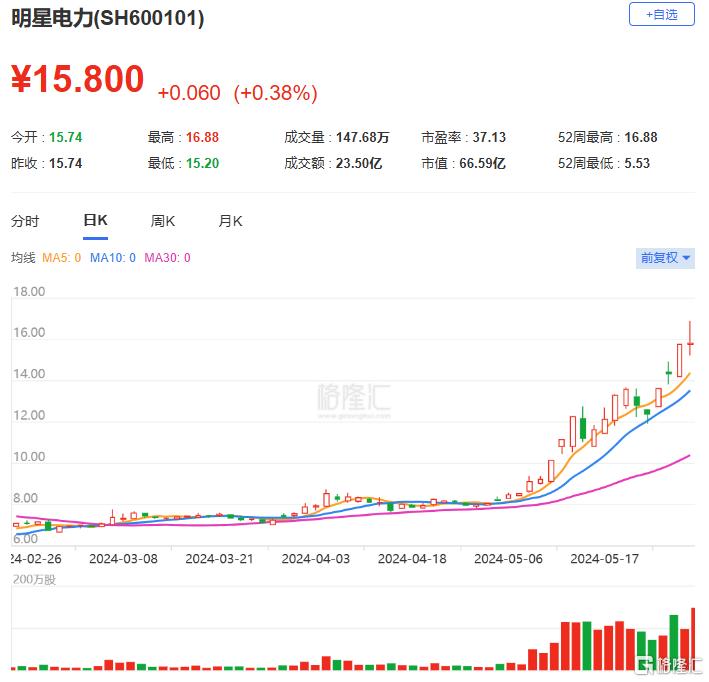Click the 2024-03-21 date axis label
709x682 pixels.
[219, 559]
